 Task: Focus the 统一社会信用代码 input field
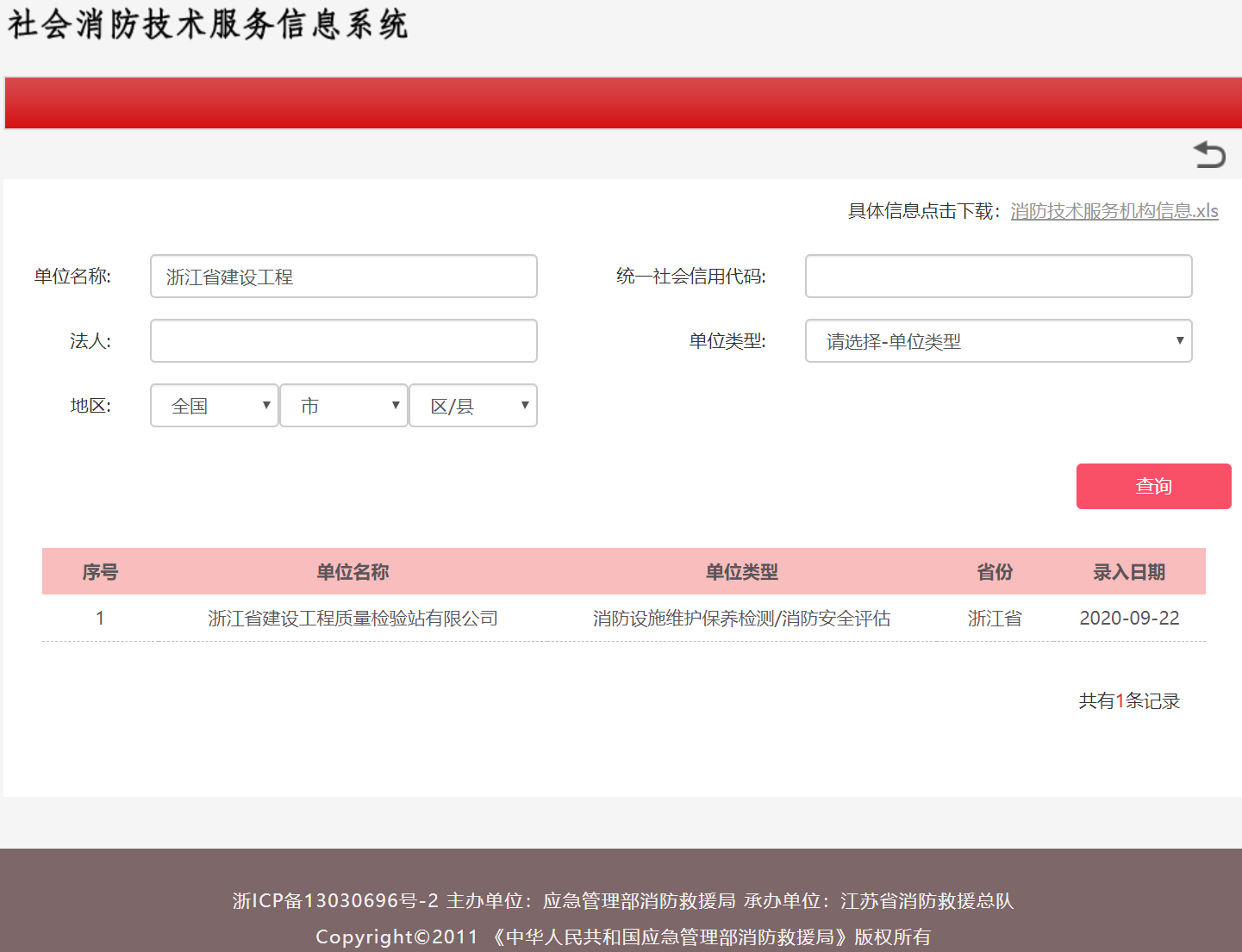(999, 277)
